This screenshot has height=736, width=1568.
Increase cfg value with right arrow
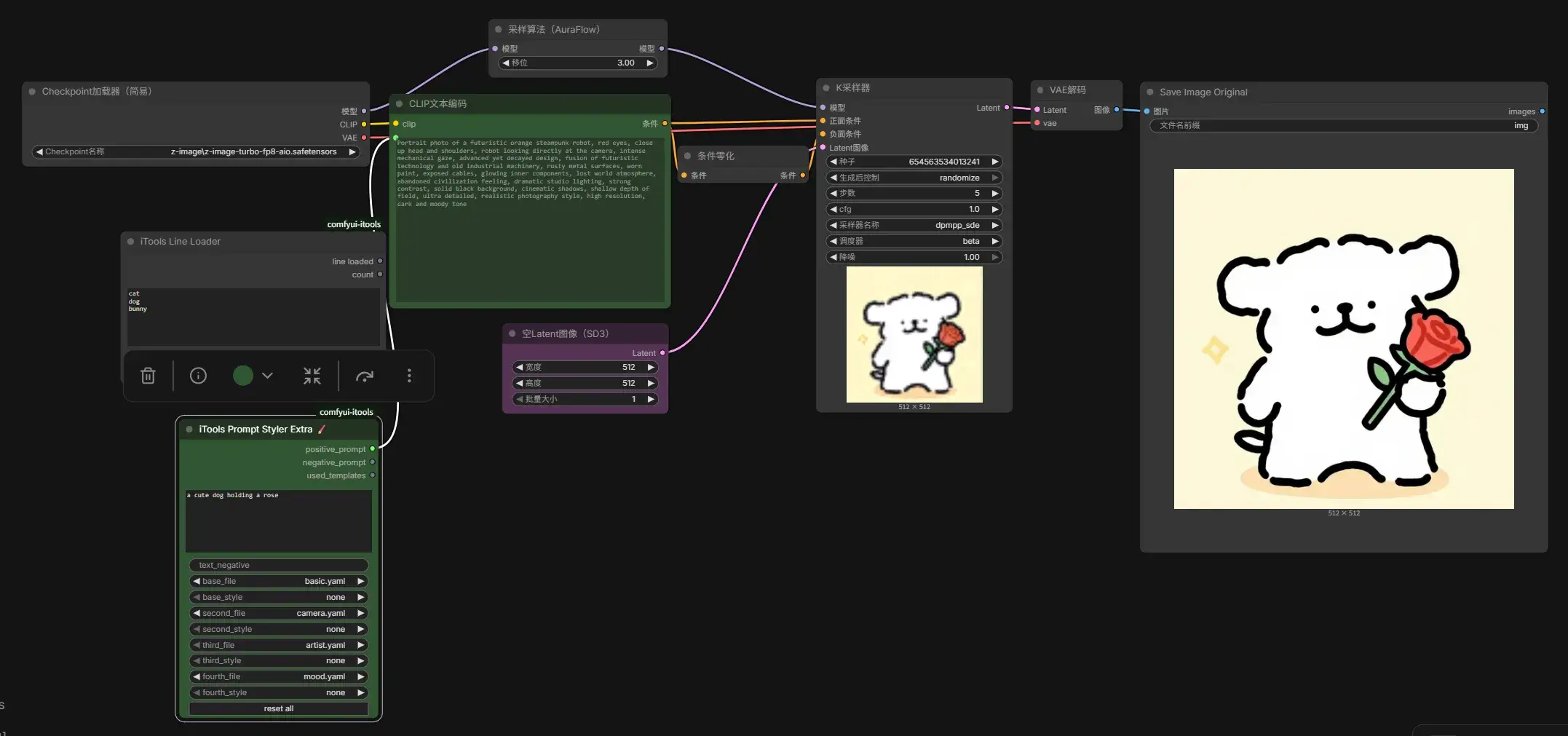coord(994,210)
